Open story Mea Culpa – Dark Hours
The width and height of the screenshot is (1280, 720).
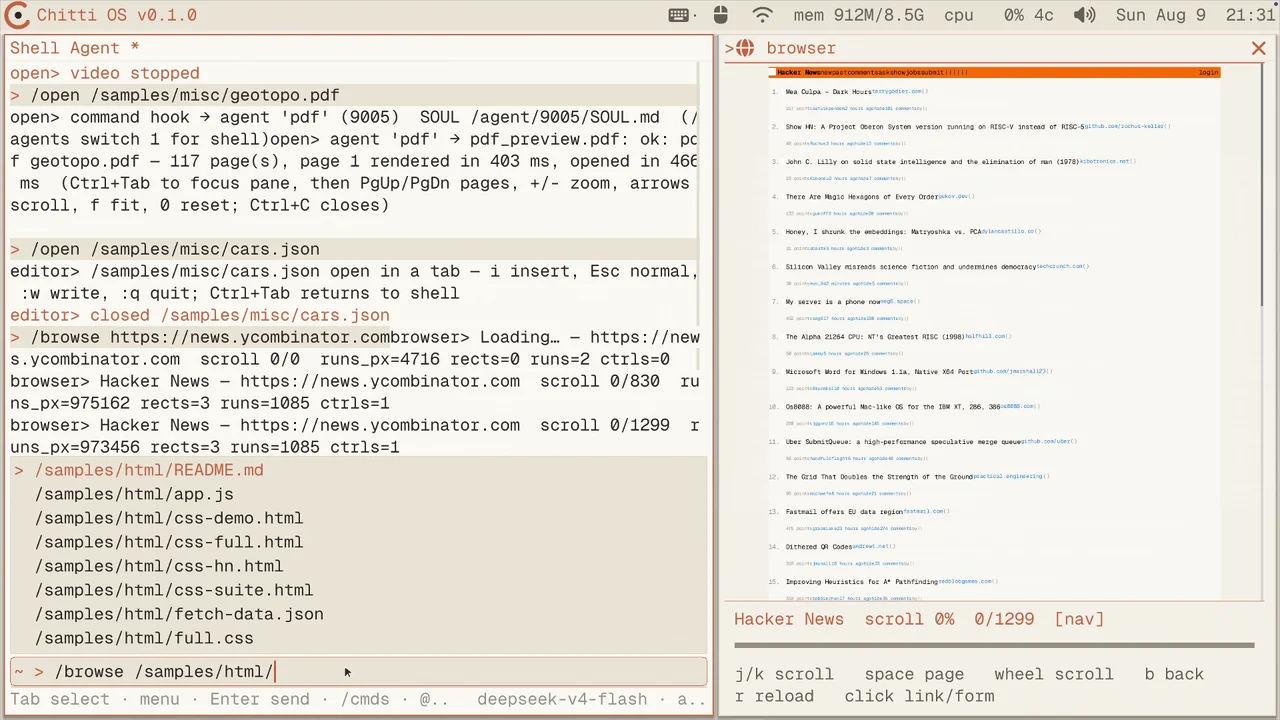coord(828,92)
